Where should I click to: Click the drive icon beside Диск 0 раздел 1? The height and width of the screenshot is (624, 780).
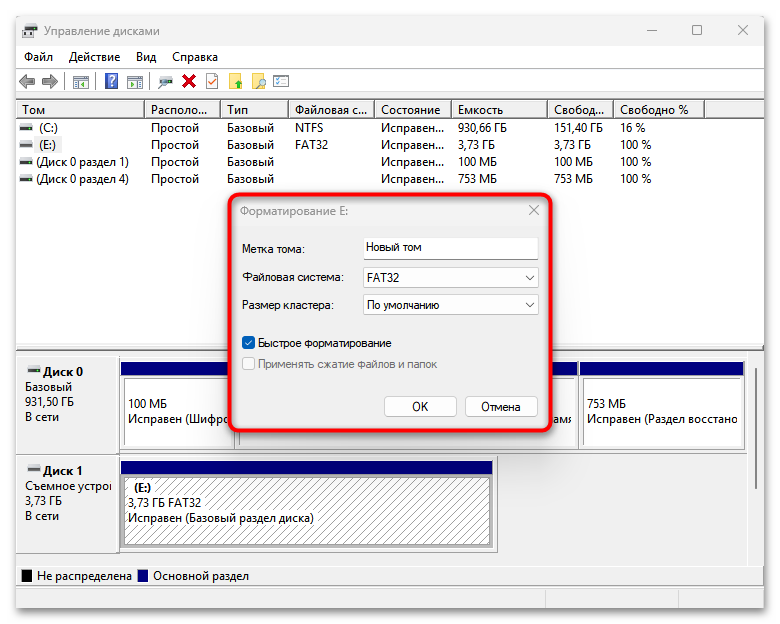(x=26, y=162)
